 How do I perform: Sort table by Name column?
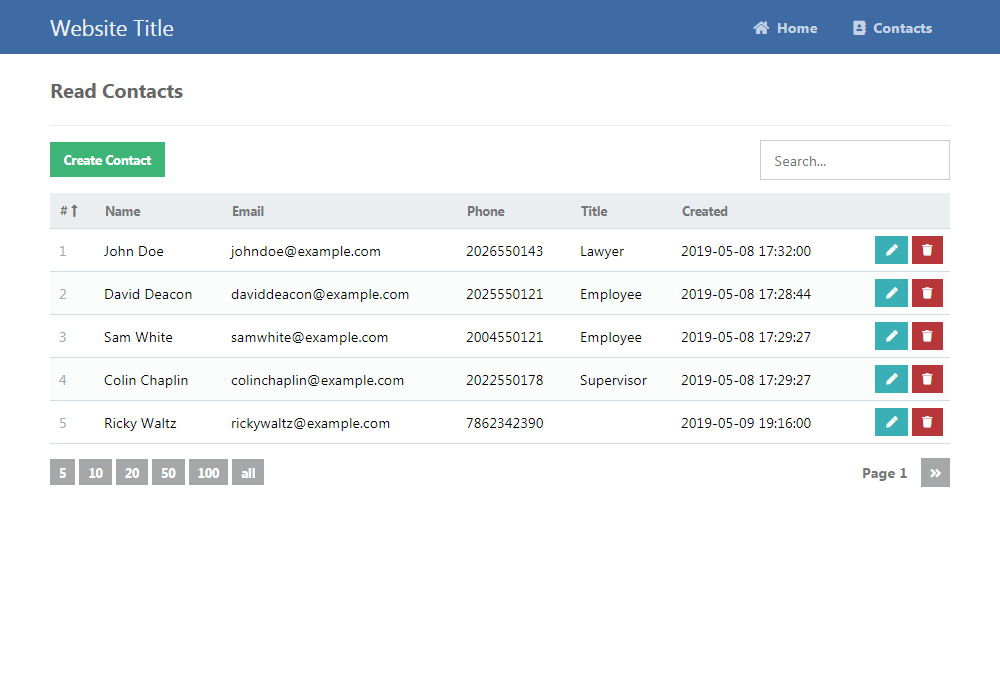click(x=122, y=211)
